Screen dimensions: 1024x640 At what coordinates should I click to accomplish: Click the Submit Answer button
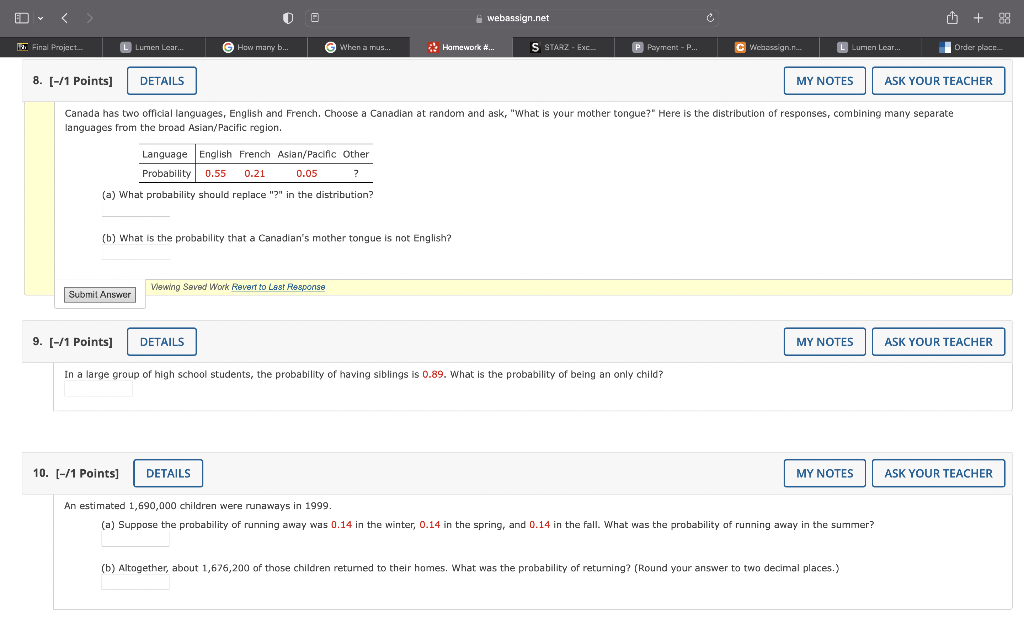click(99, 294)
